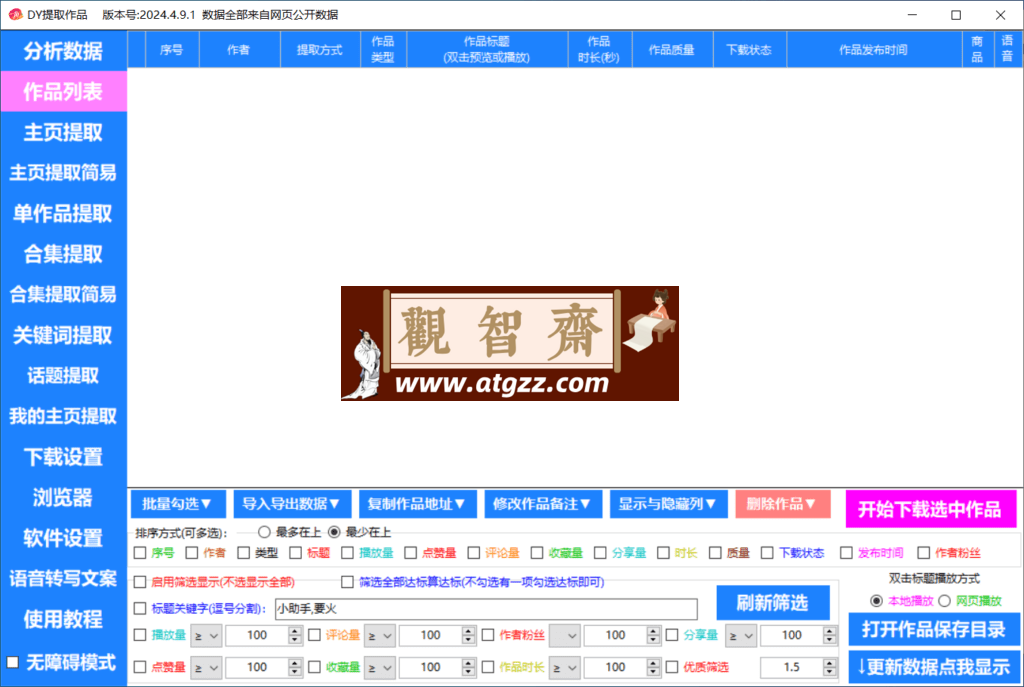Select 最少在上 sort radio button
Viewport: 1024px width, 687px height.
tap(334, 532)
